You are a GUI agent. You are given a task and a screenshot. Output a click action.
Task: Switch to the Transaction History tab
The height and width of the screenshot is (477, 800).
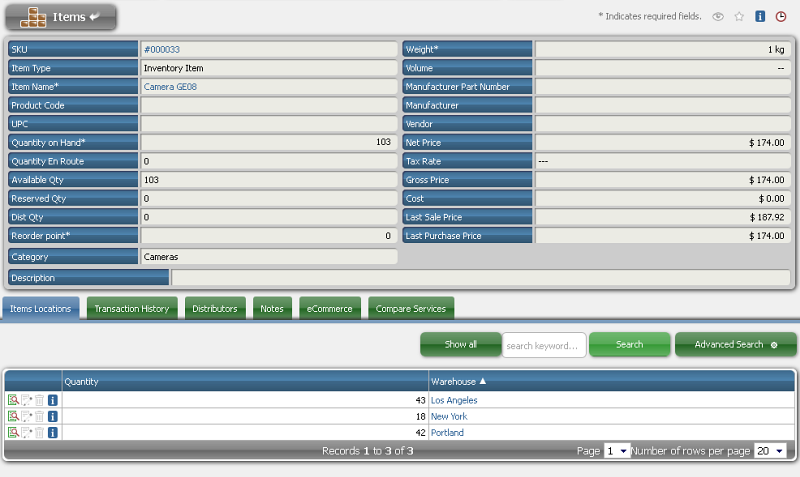[x=132, y=309]
